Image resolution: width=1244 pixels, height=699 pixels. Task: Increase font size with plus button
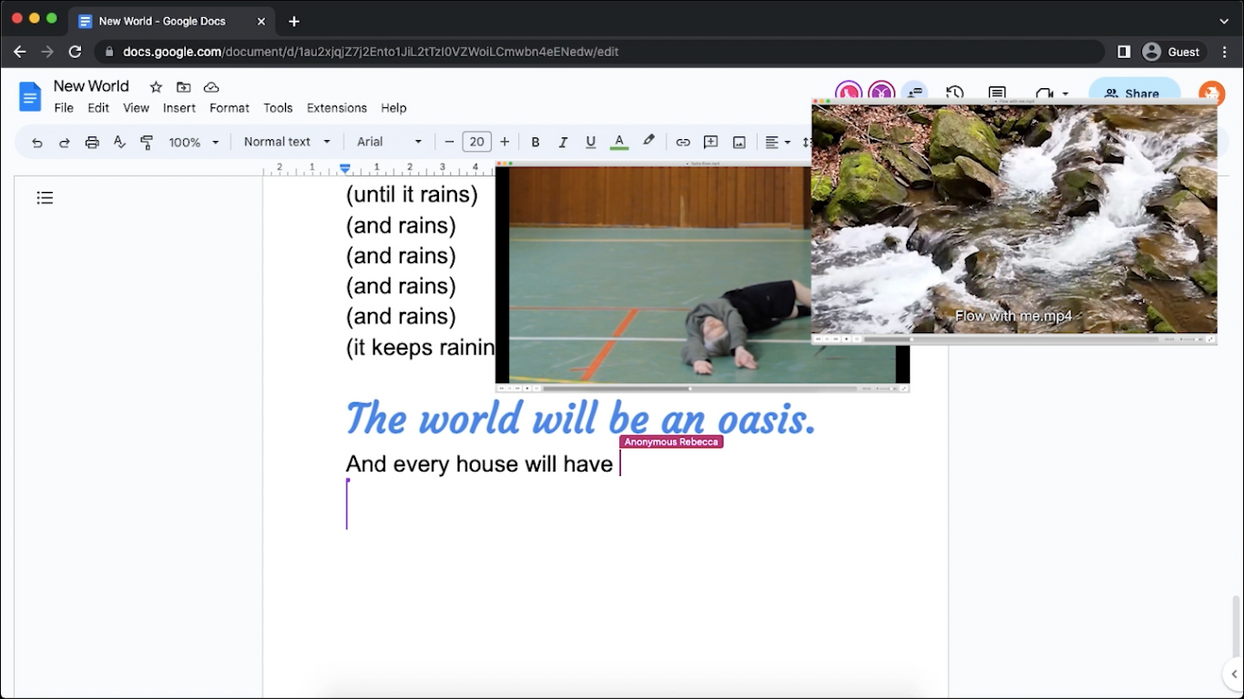(505, 142)
